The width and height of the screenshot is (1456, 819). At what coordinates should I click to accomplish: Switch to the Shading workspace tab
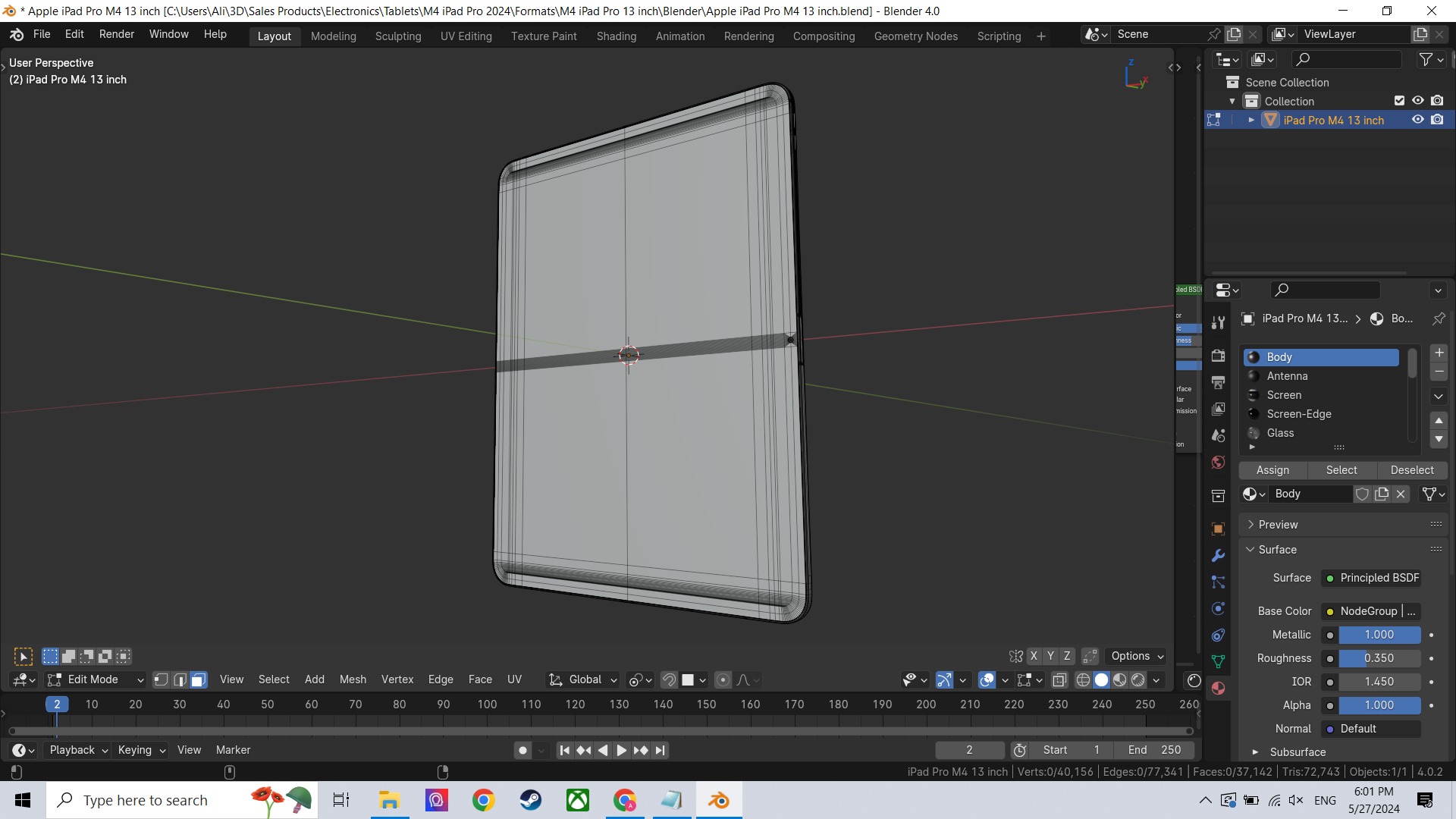[x=616, y=36]
